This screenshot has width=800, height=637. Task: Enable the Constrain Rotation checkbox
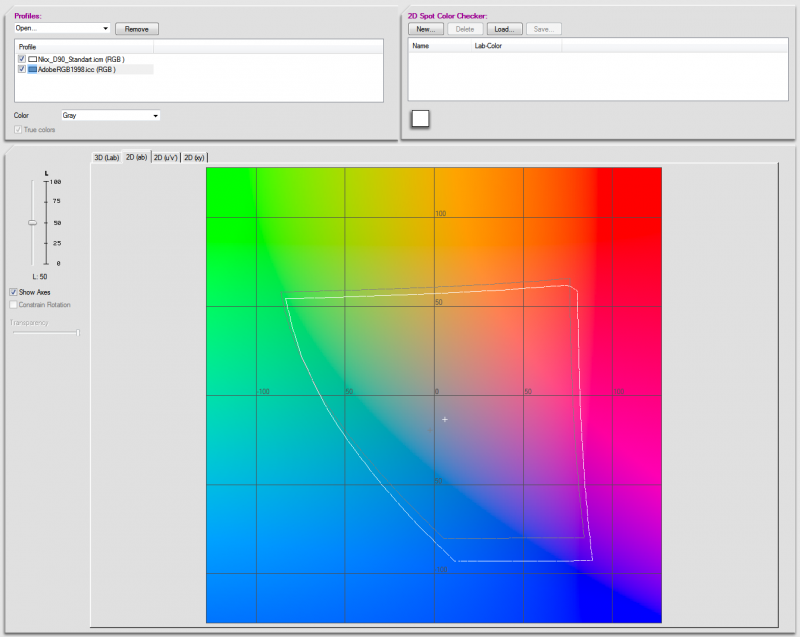pos(13,305)
